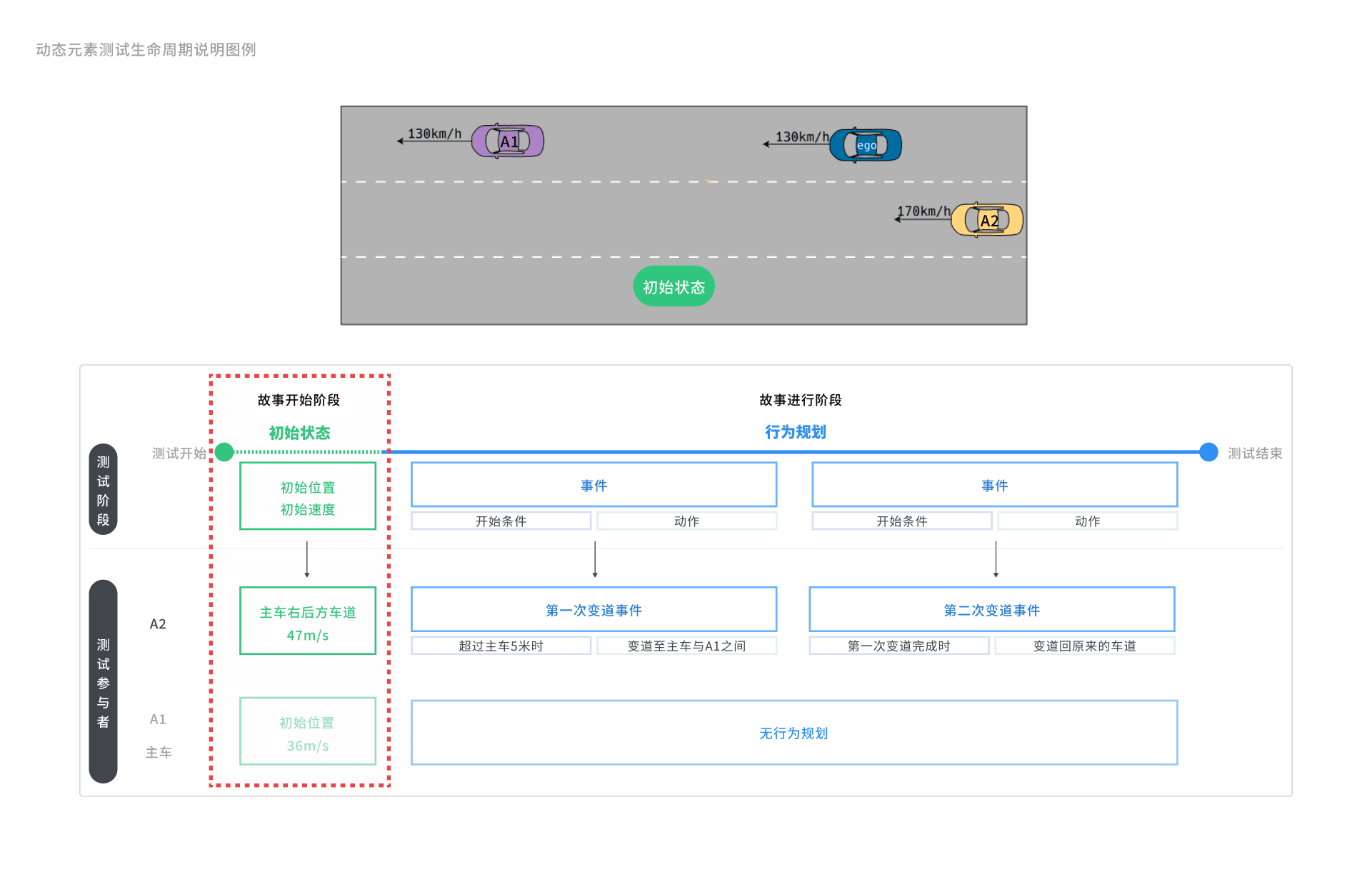The width and height of the screenshot is (1372, 892).
Task: Click the green test start circle marker
Action: pyautogui.click(x=224, y=452)
